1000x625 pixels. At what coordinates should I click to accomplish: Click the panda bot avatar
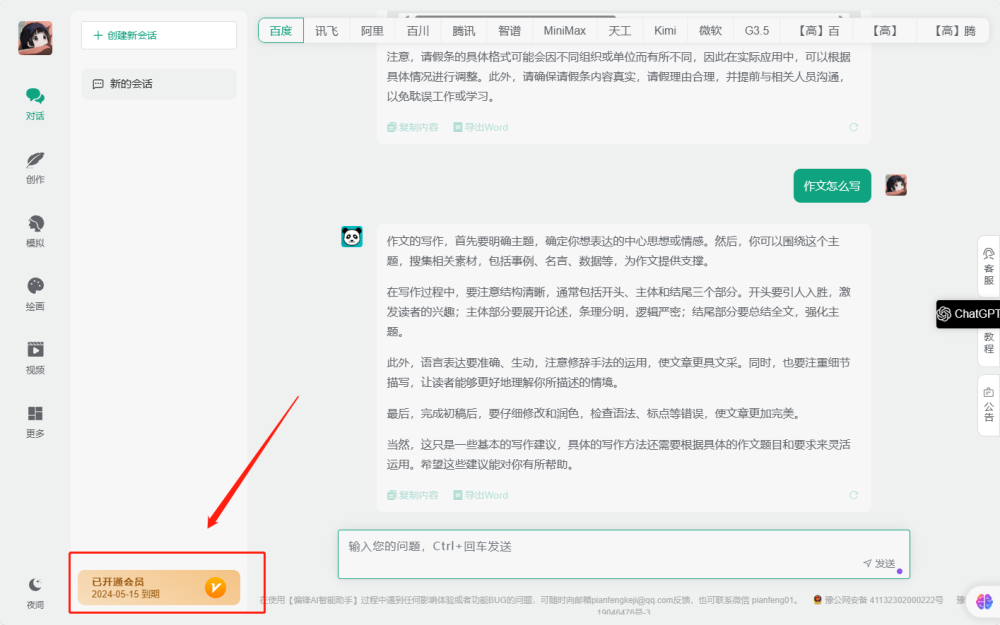351,237
